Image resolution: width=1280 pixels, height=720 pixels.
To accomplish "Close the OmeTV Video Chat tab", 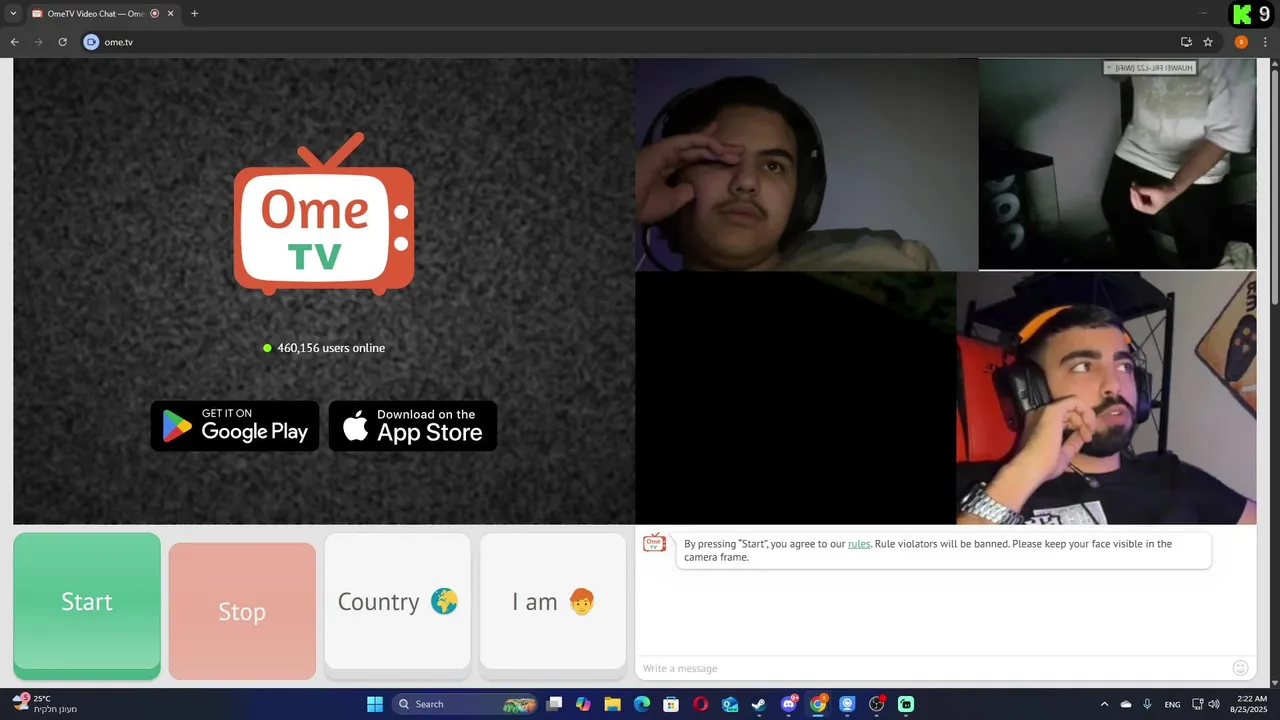I will [x=169, y=14].
